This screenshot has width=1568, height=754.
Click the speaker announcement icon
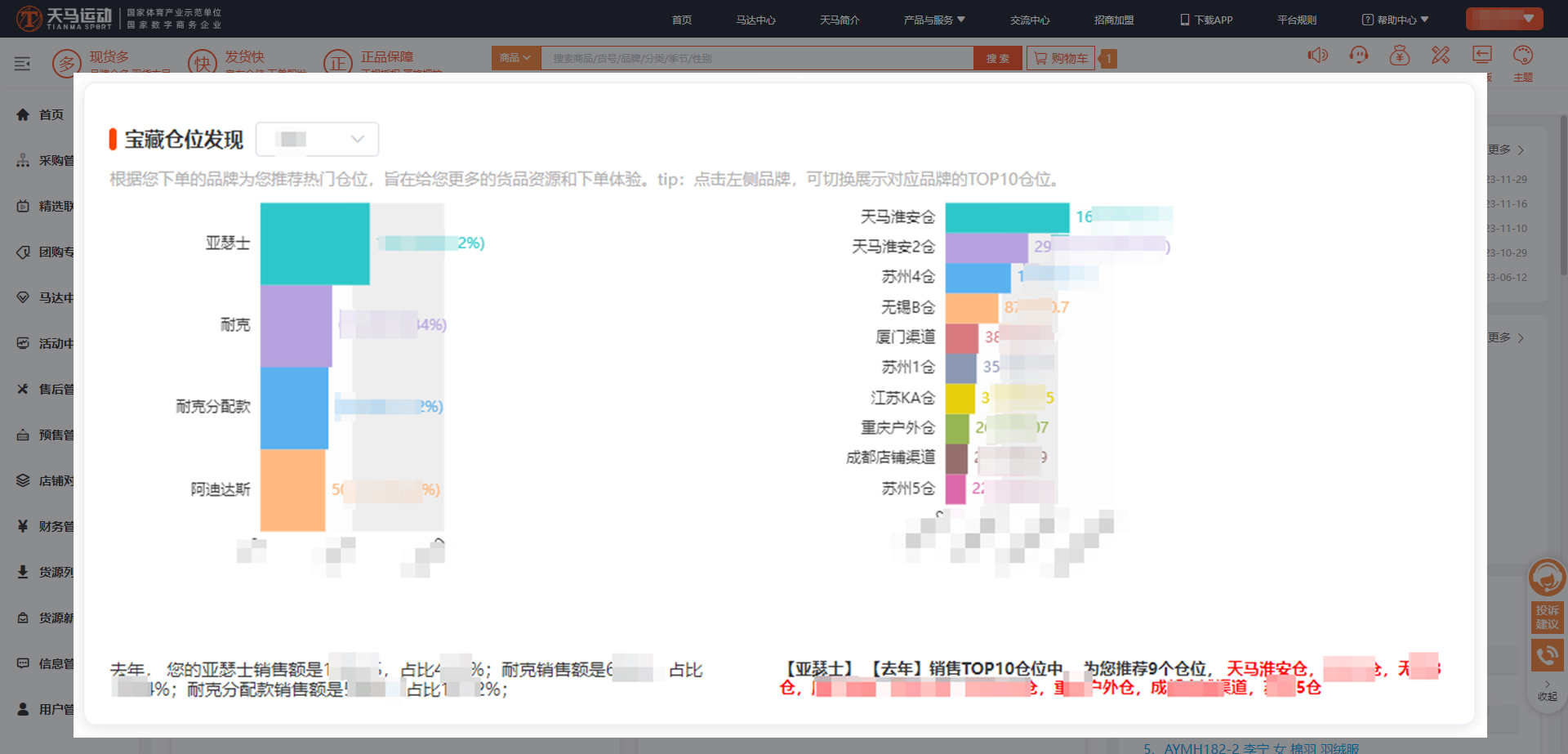tap(1317, 56)
